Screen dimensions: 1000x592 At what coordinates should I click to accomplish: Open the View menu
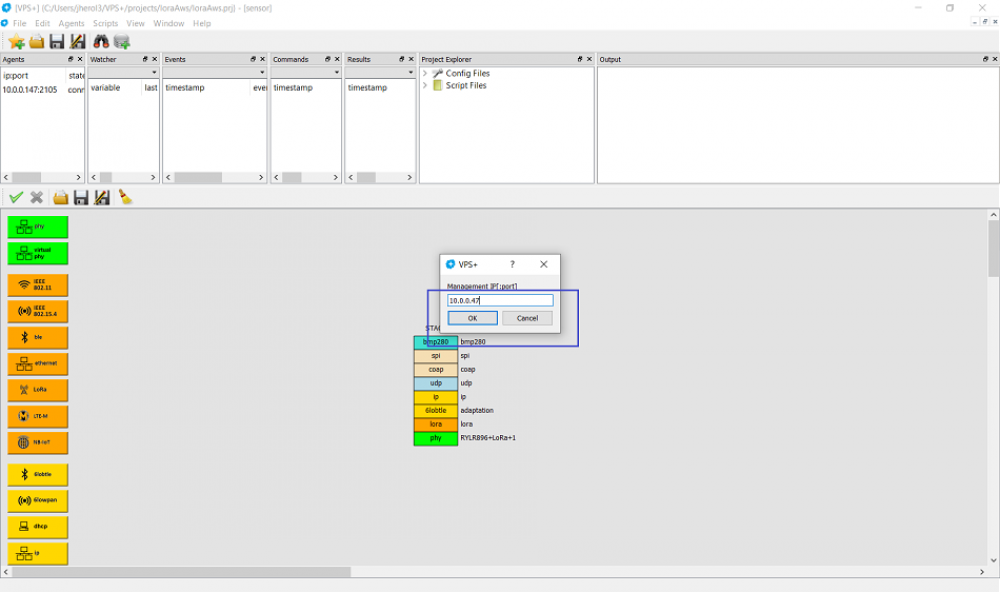click(x=135, y=23)
